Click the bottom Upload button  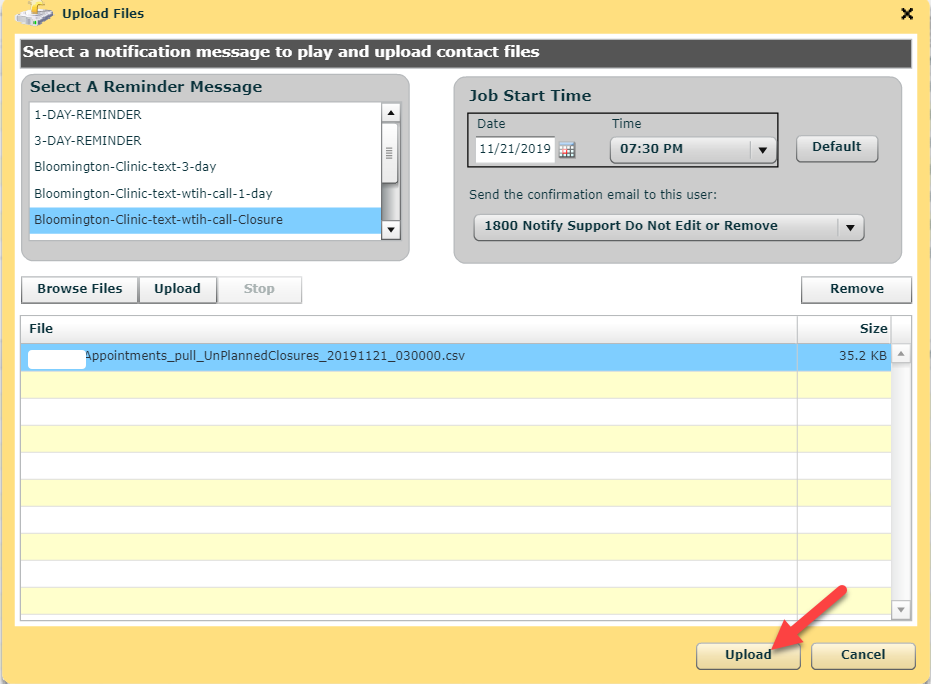click(748, 655)
